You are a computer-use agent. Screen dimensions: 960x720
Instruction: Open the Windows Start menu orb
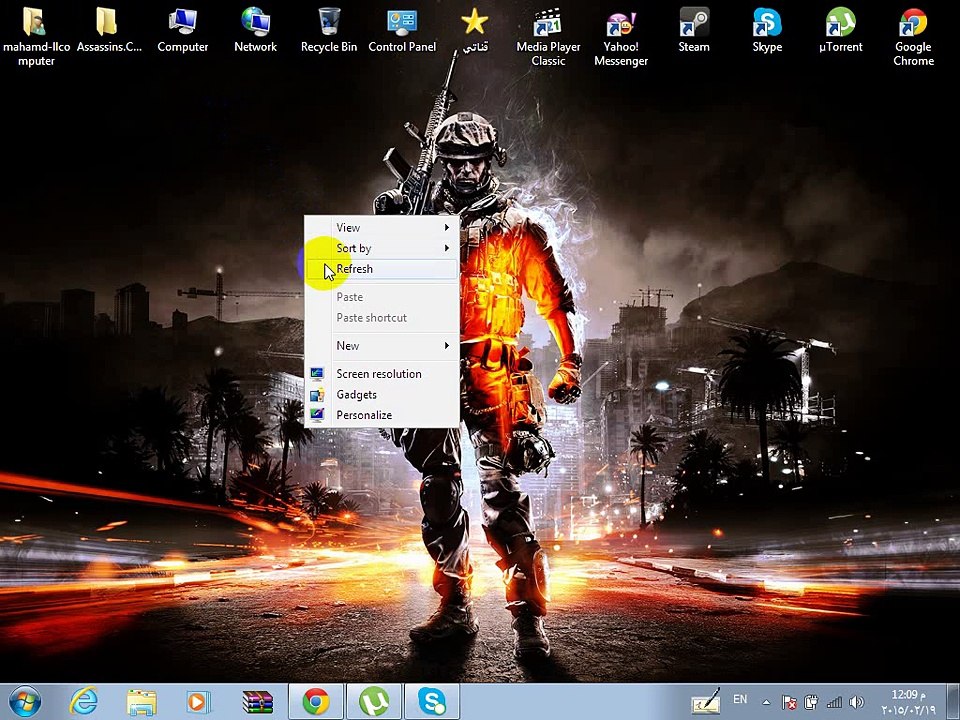[24, 702]
